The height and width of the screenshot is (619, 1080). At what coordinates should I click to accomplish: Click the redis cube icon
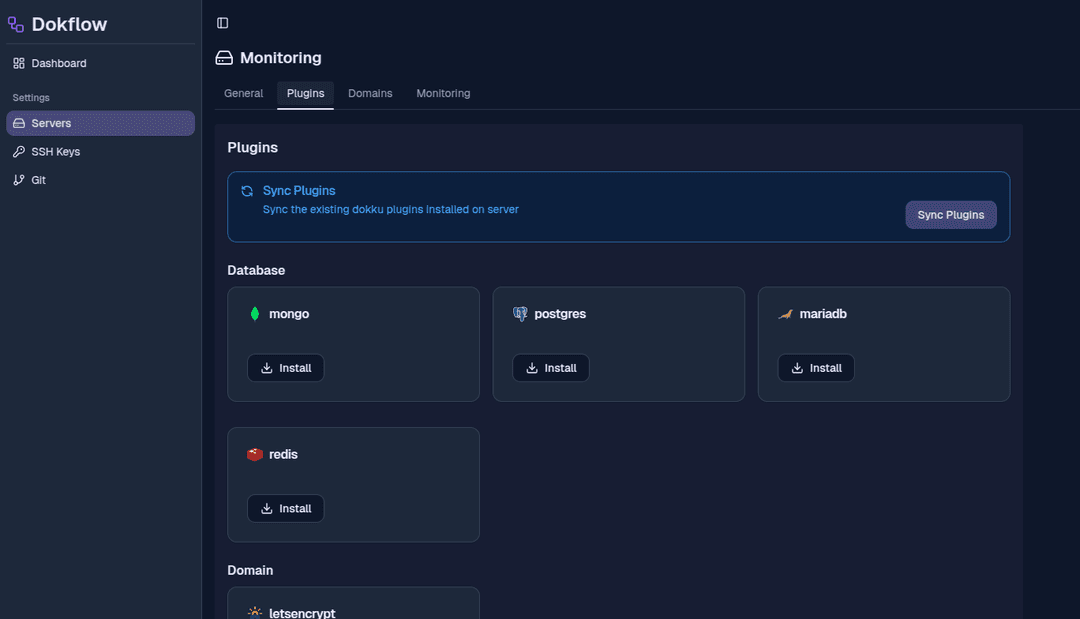point(255,454)
